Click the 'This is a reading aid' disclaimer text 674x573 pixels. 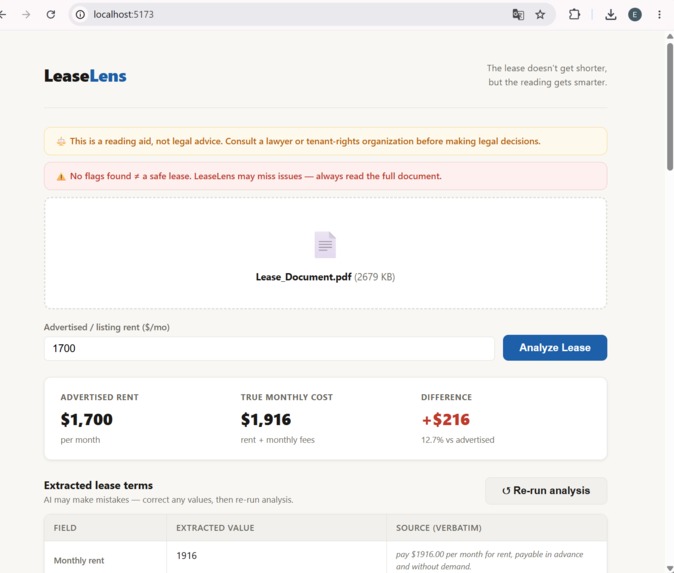pyautogui.click(x=305, y=141)
